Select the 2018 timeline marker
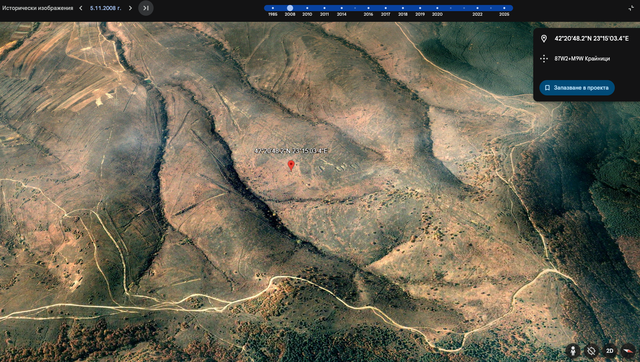The width and height of the screenshot is (640, 362). (403, 8)
